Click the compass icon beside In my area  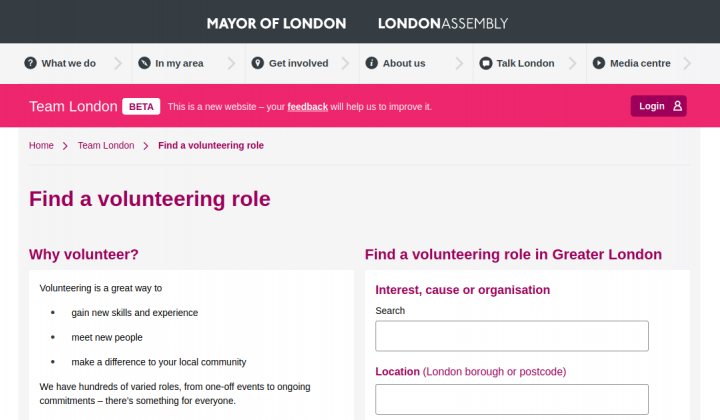[144, 63]
